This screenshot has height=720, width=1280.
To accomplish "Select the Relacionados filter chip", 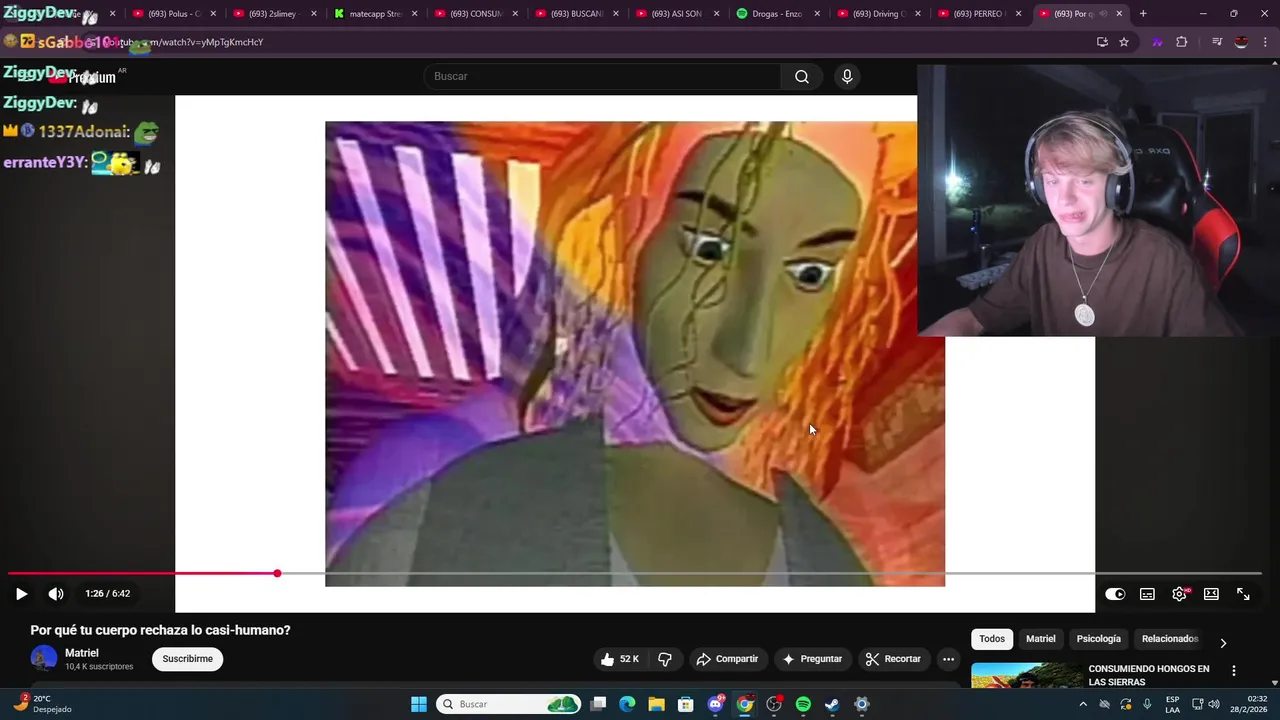I will [1170, 639].
